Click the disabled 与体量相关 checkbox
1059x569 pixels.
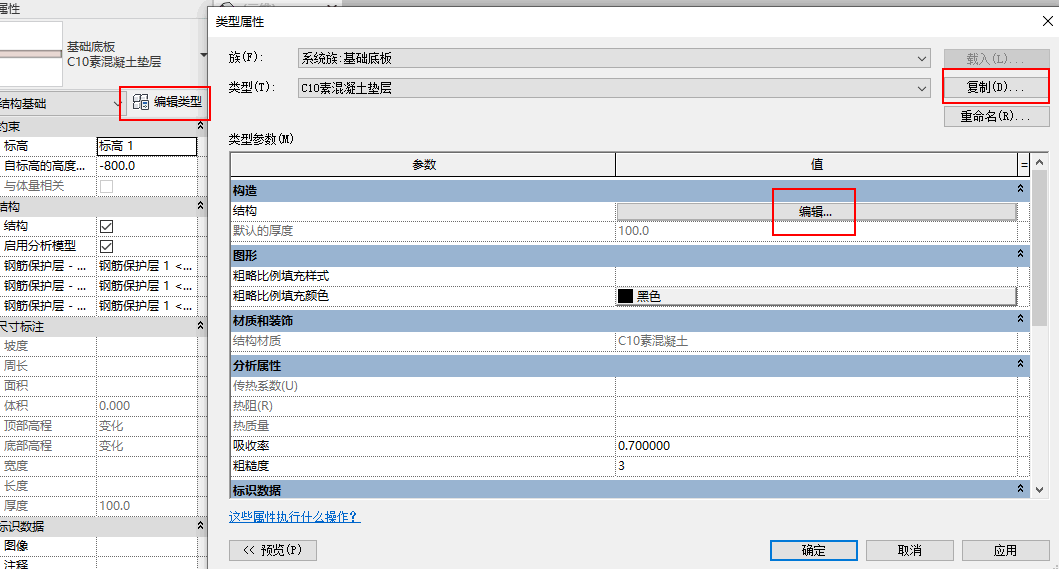106,186
